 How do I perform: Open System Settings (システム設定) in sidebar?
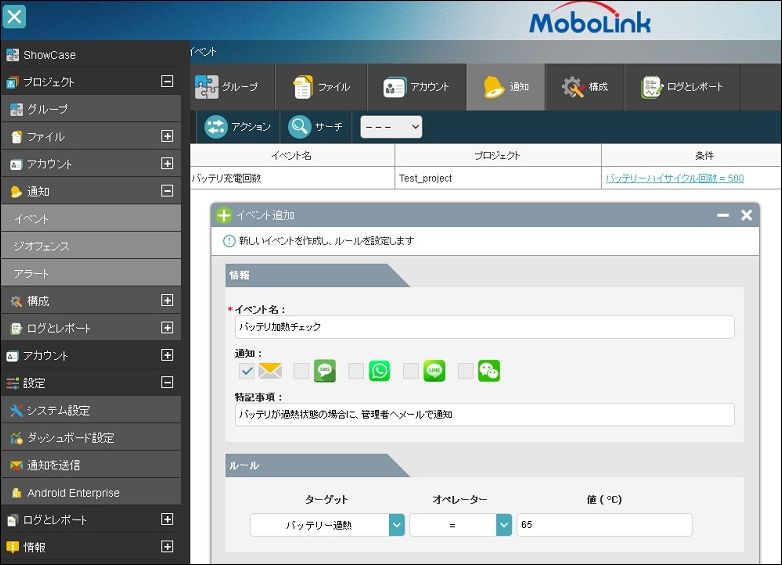58,410
